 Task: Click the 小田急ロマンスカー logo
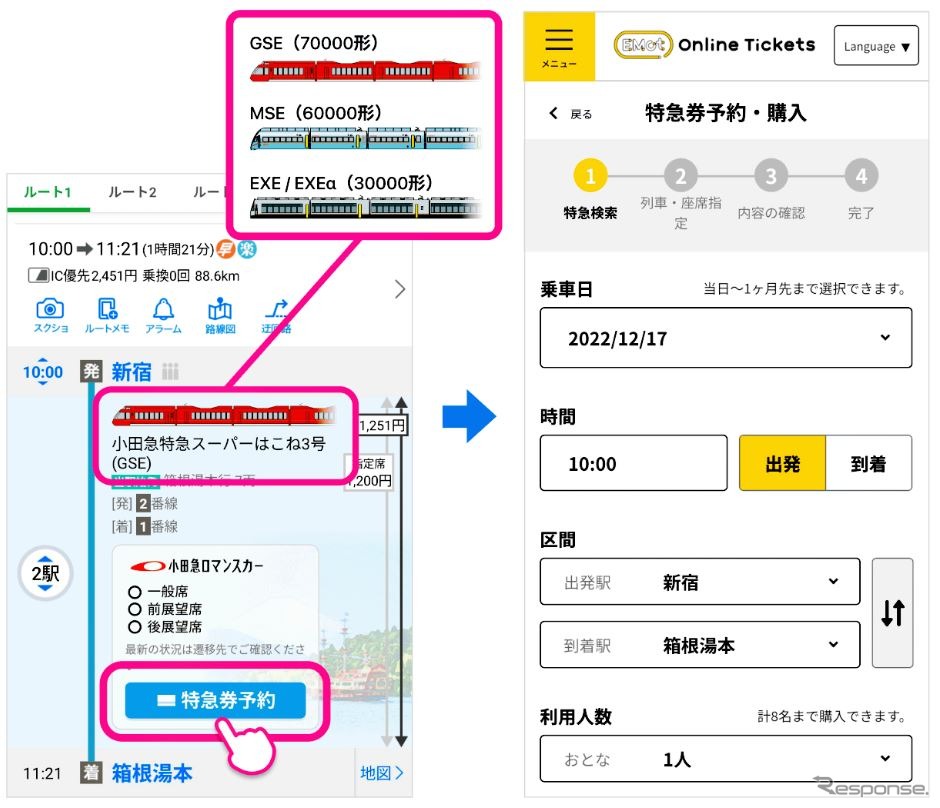coord(197,565)
